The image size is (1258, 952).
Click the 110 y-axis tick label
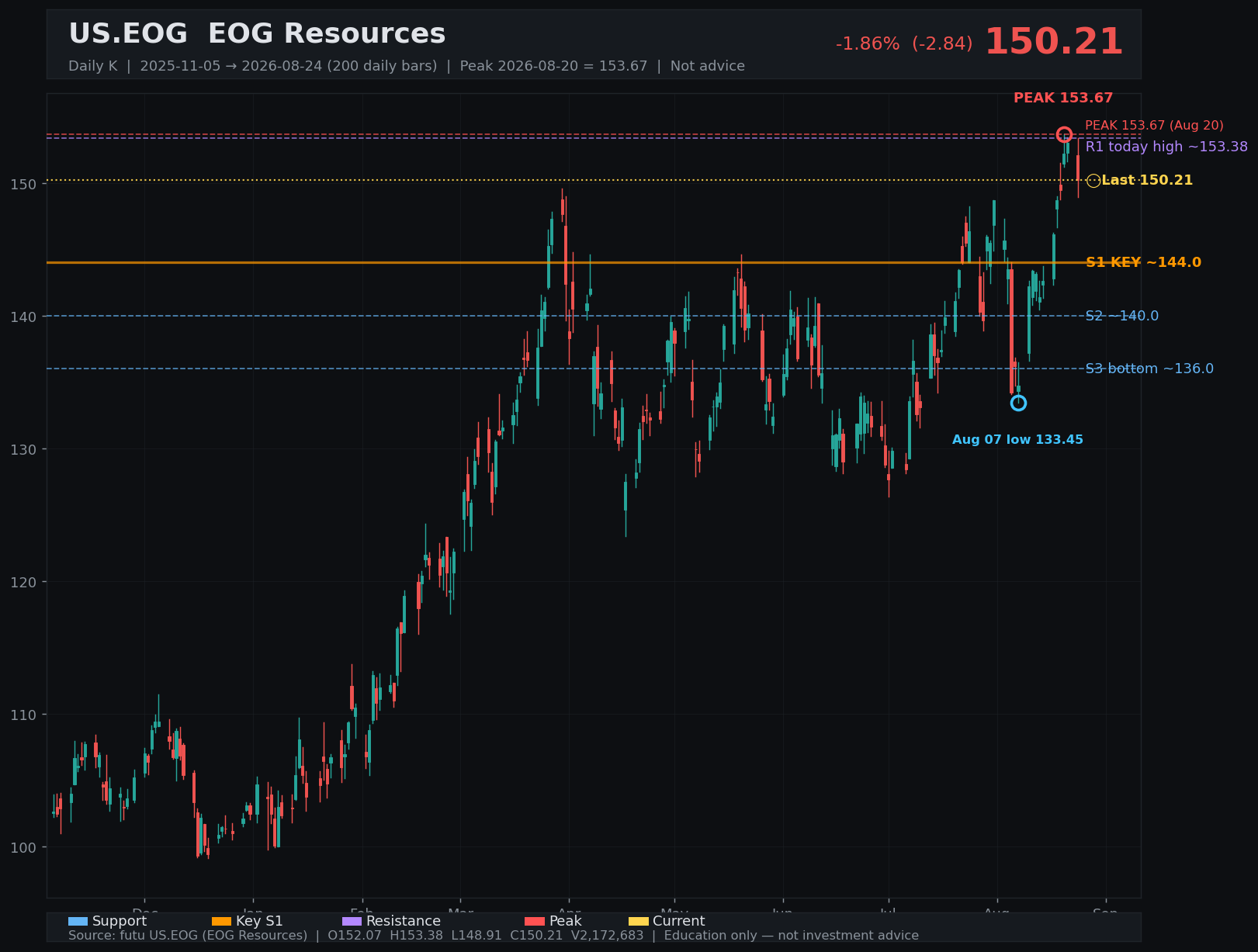pyautogui.click(x=23, y=715)
